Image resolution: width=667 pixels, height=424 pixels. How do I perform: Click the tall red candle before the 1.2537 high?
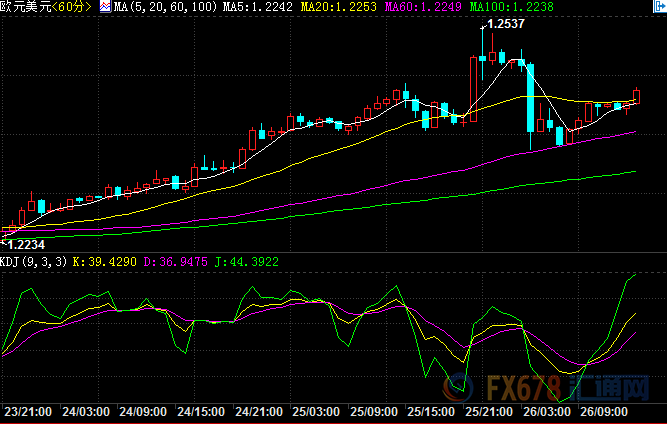tap(473, 89)
